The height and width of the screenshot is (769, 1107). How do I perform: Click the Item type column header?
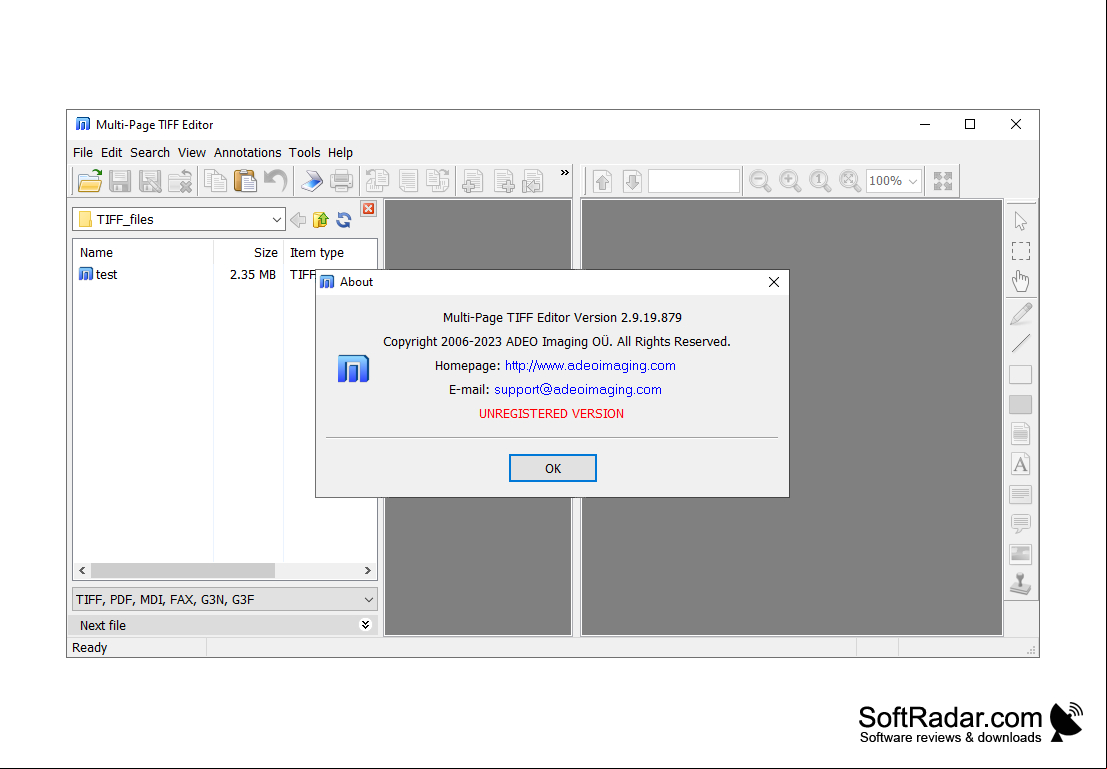(330, 252)
